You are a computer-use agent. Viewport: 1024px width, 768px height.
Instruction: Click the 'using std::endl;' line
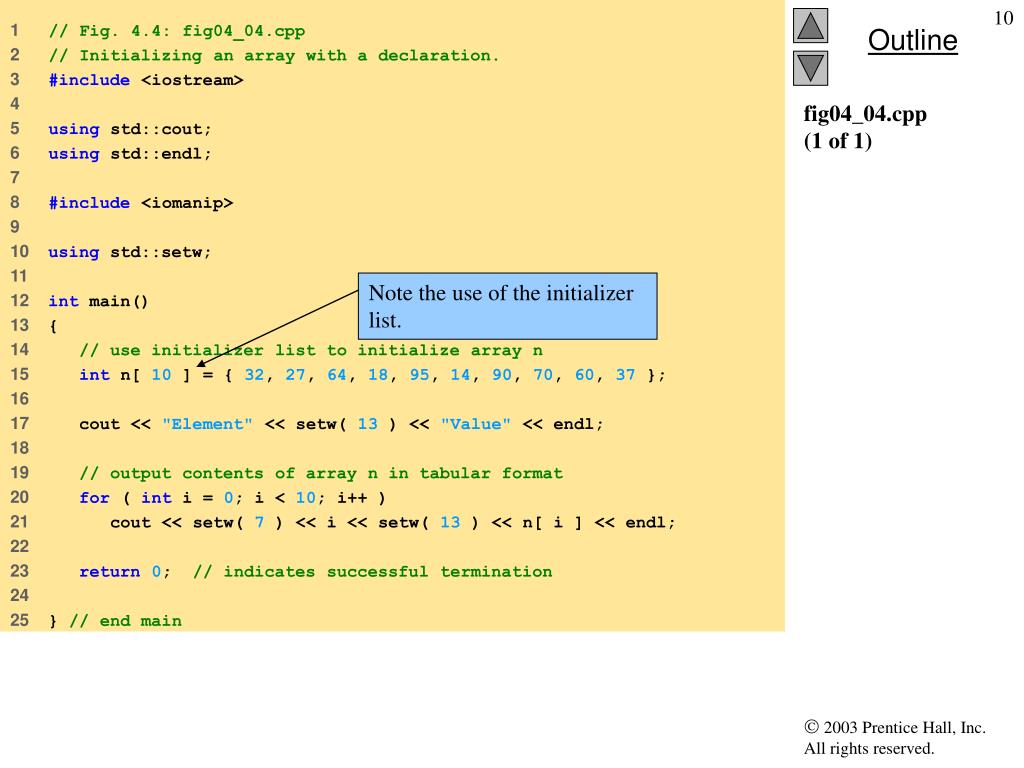[130, 153]
